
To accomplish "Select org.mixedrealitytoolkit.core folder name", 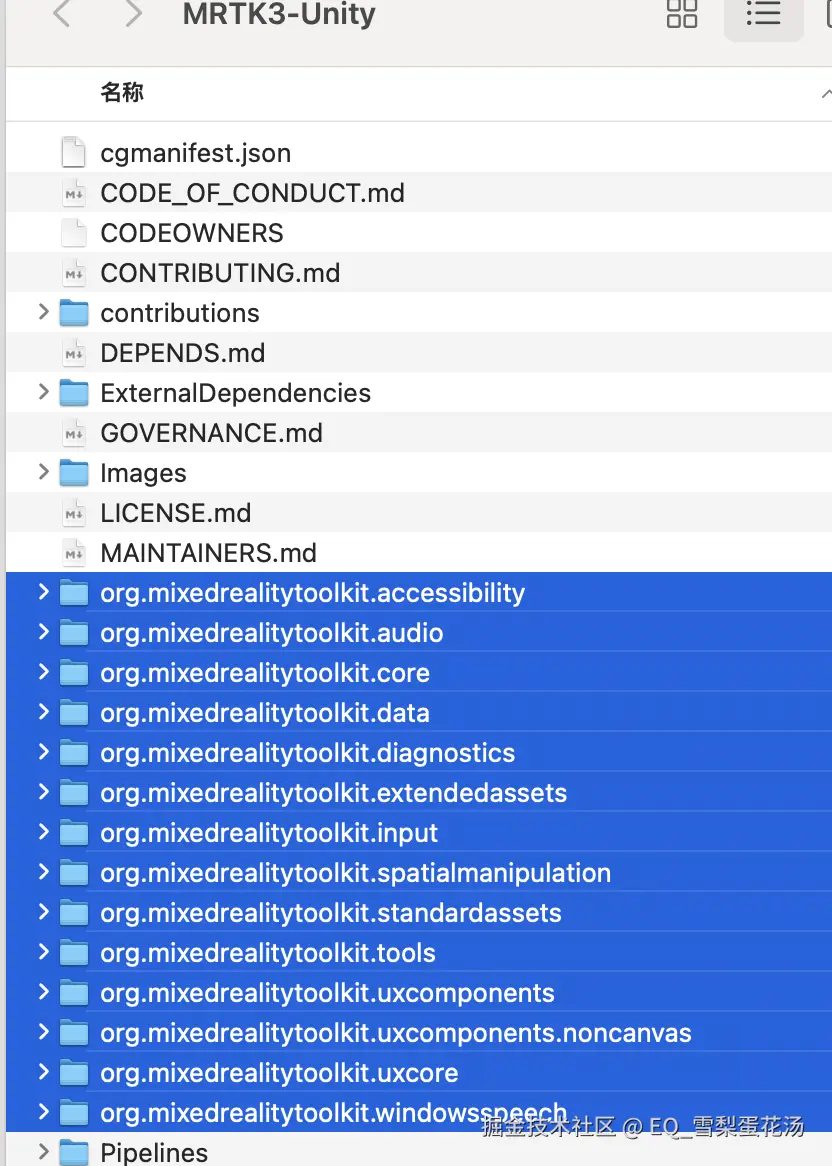I will pos(265,673).
